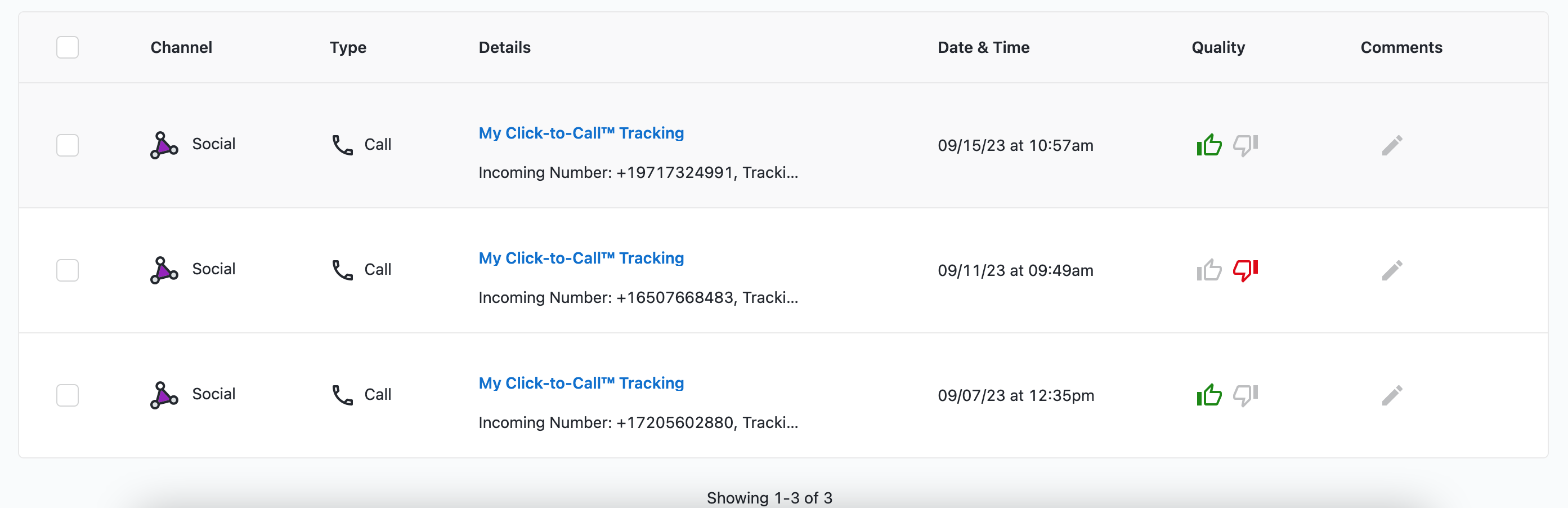Click Social channel icon in the first row
1568x508 pixels.
(164, 145)
